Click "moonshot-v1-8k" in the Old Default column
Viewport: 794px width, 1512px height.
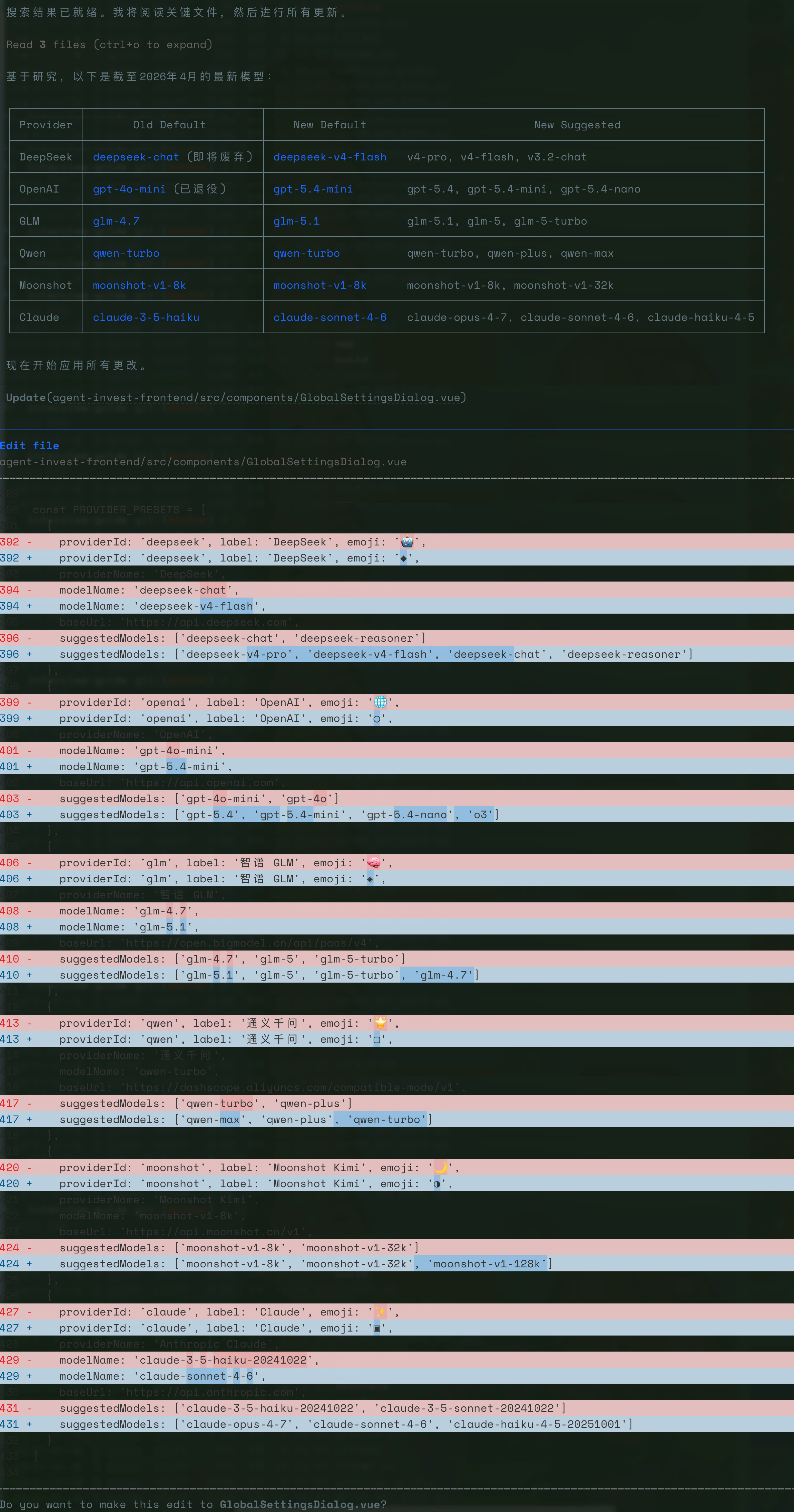[x=139, y=285]
